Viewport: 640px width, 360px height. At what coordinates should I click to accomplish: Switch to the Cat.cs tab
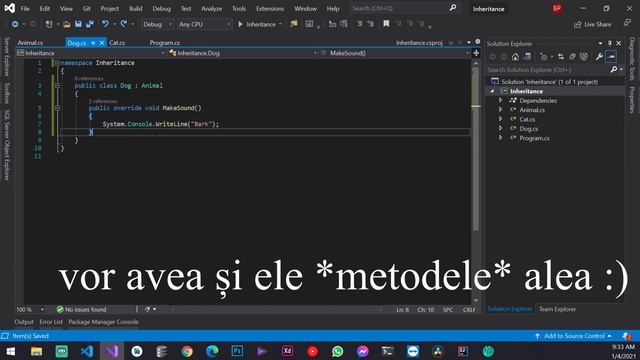(x=117, y=43)
